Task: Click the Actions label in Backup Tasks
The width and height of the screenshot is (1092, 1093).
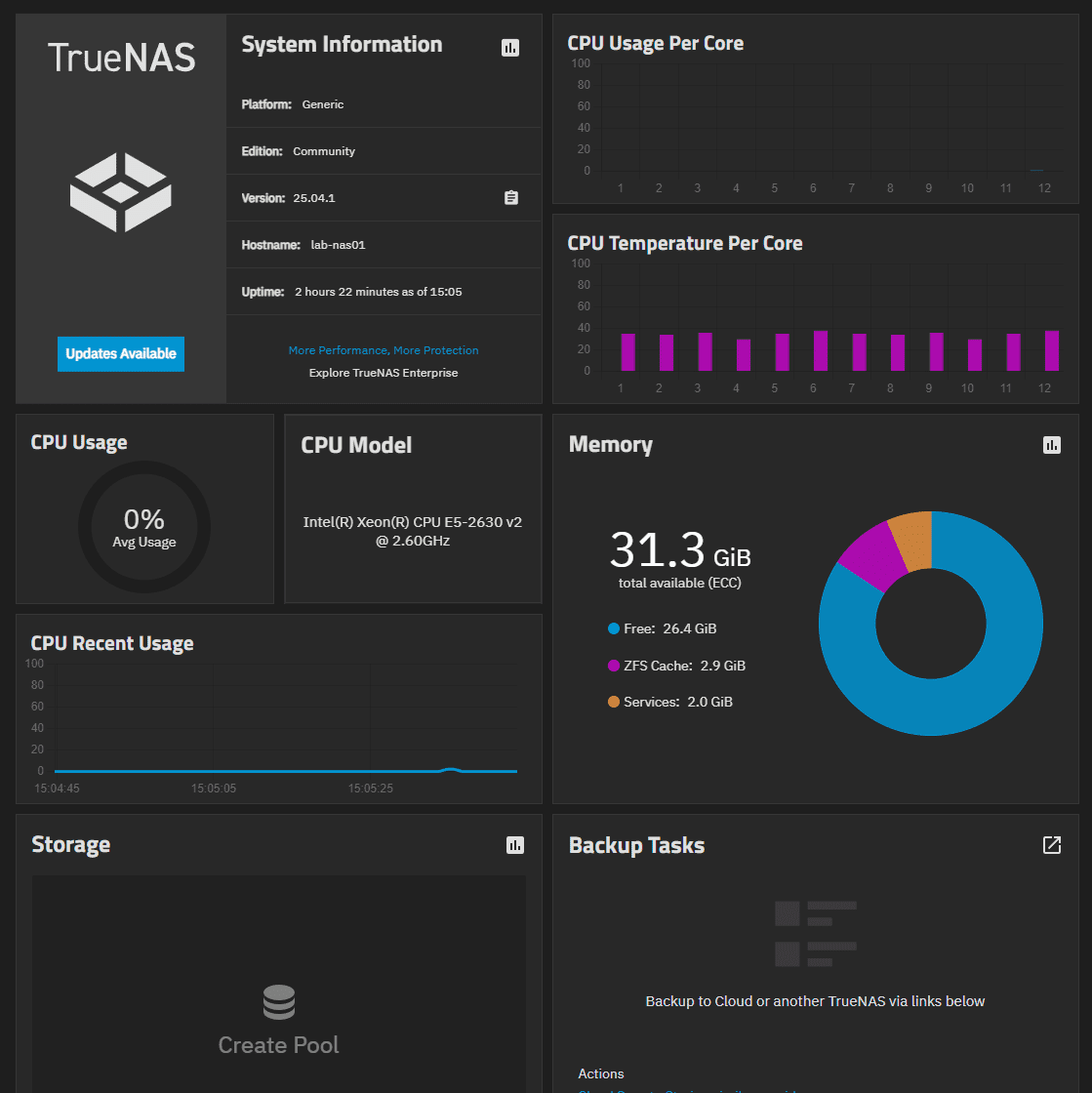Action: 601,1074
